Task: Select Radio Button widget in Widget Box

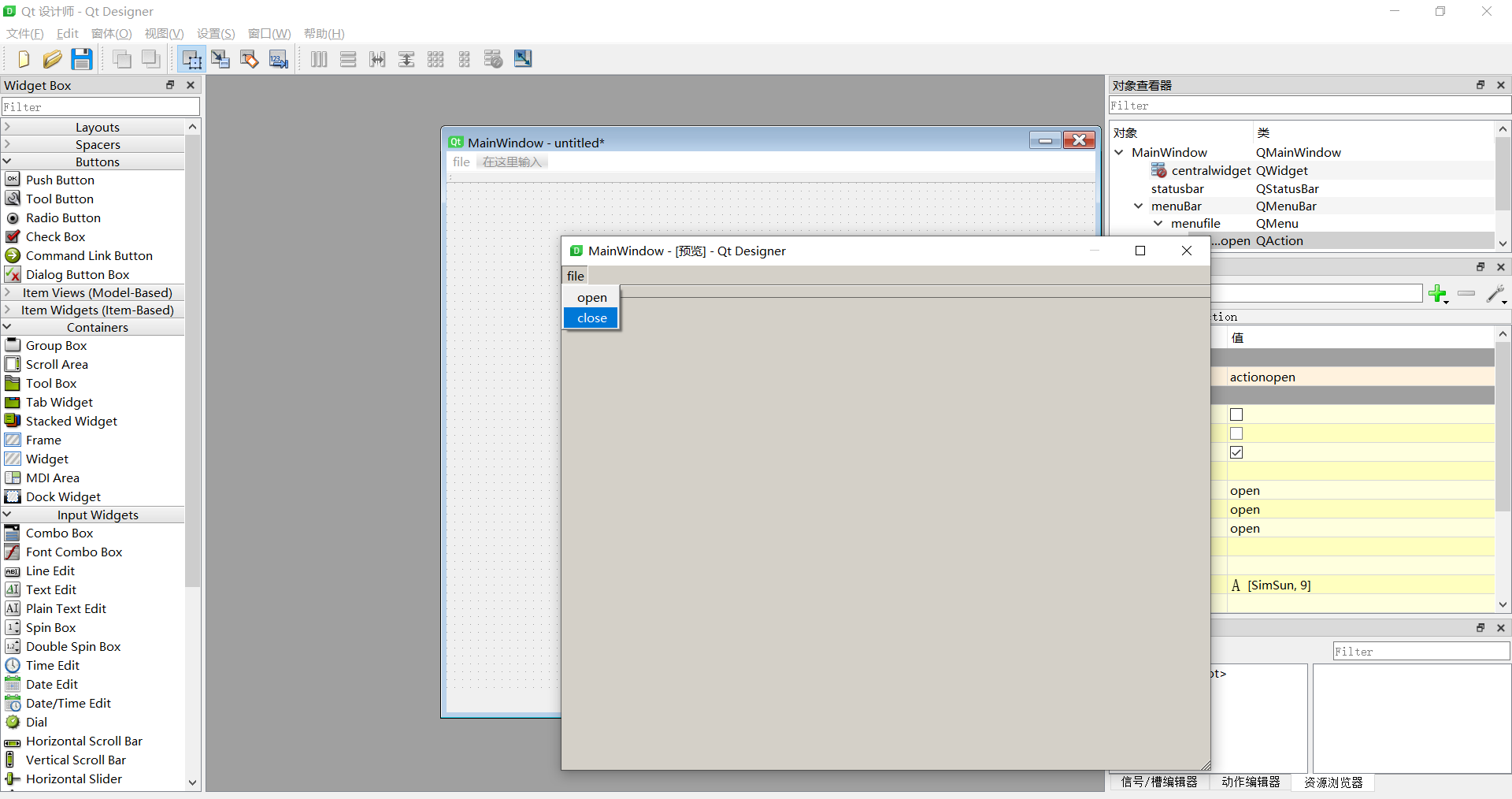Action: point(63,217)
